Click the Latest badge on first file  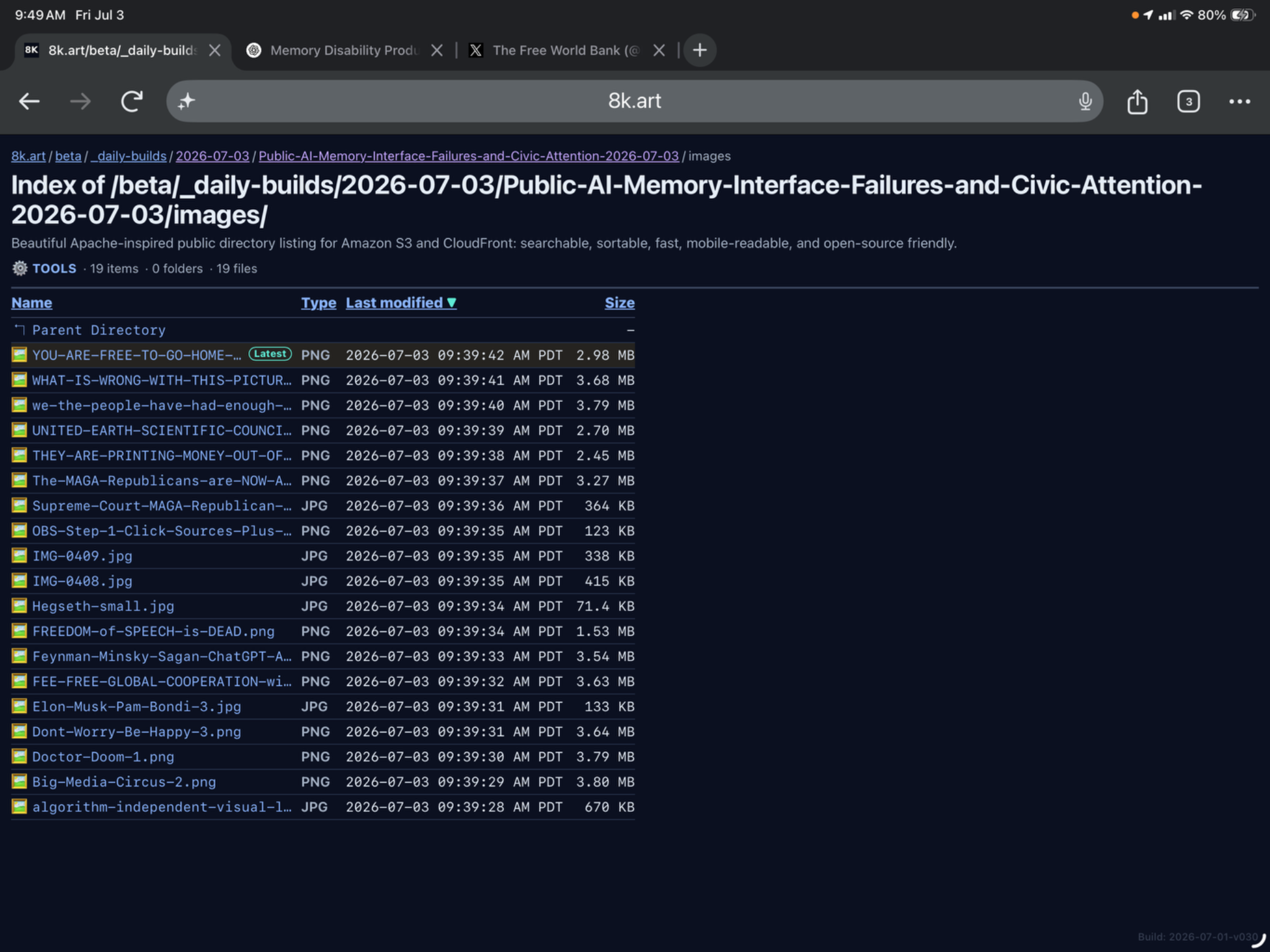point(270,354)
